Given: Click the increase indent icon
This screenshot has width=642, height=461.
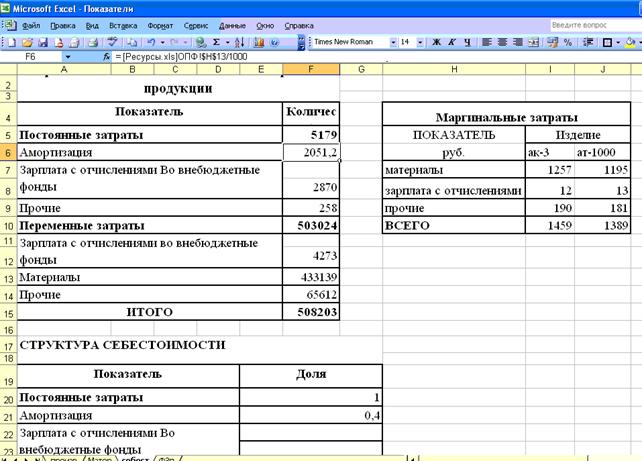Looking at the screenshot, I should [588, 42].
